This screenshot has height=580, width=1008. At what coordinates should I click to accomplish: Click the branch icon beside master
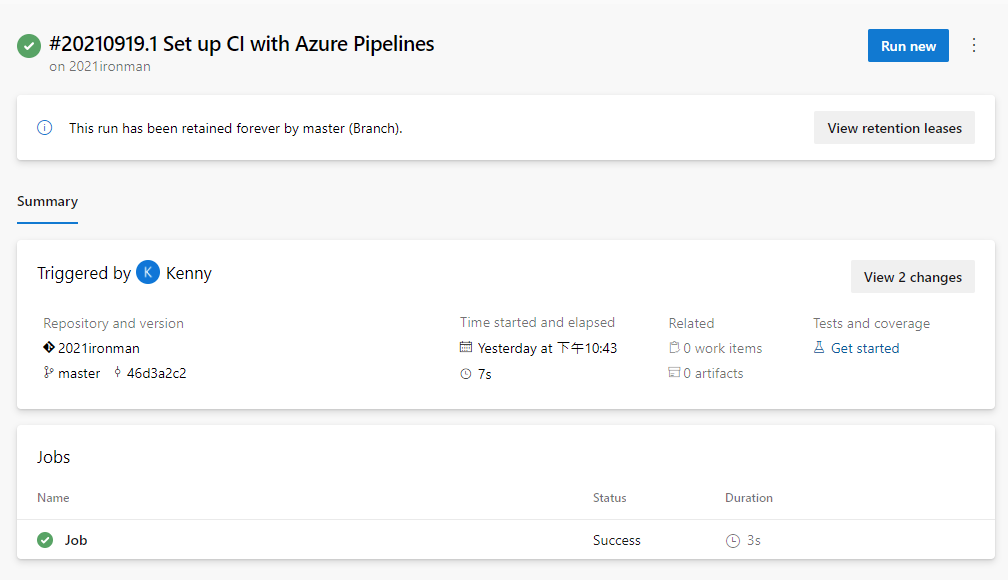[x=48, y=373]
